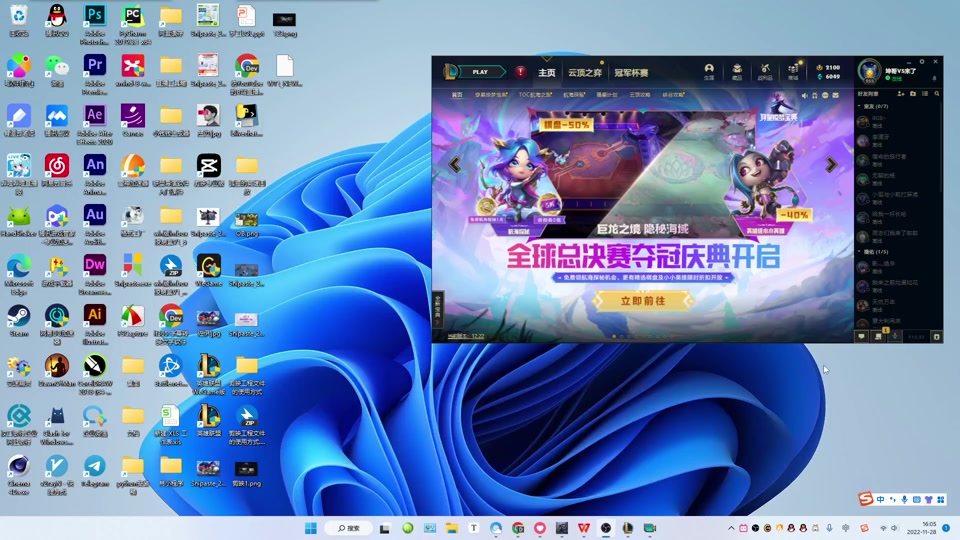This screenshot has width=960, height=540.
Task: Go to previous banner with left arrow
Action: tap(454, 164)
